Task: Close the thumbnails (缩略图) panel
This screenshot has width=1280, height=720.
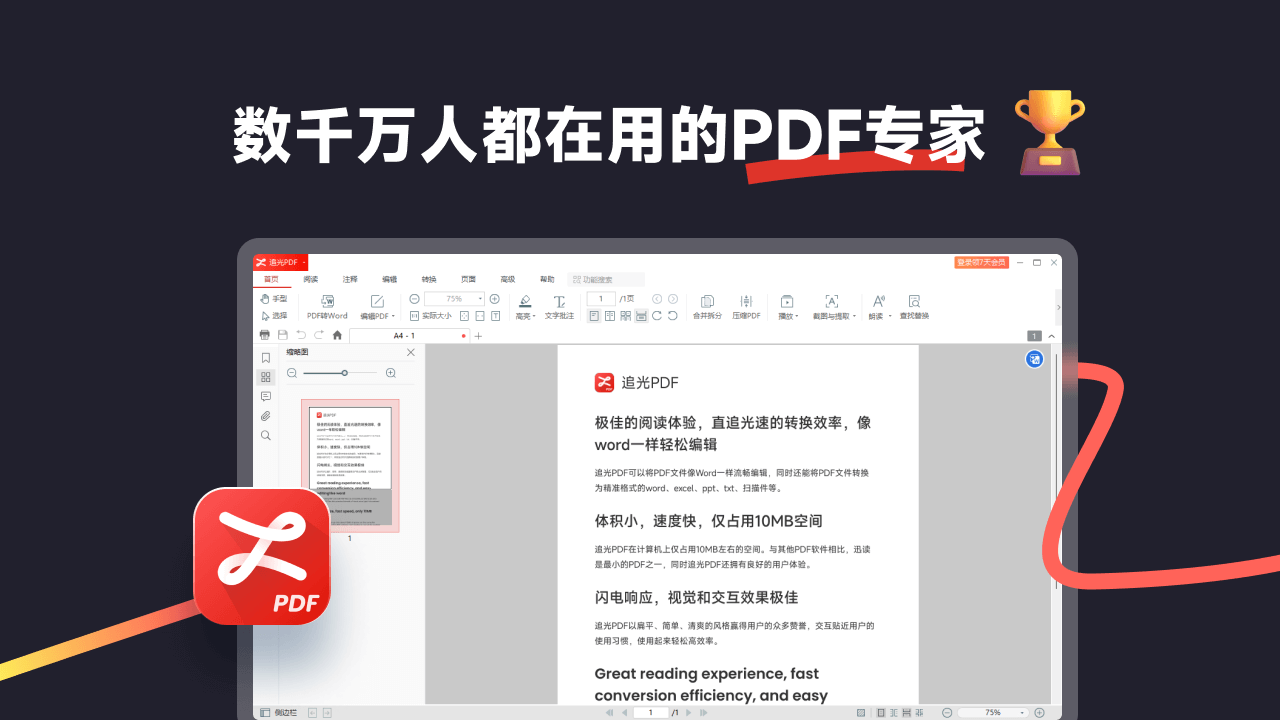Action: pos(411,352)
